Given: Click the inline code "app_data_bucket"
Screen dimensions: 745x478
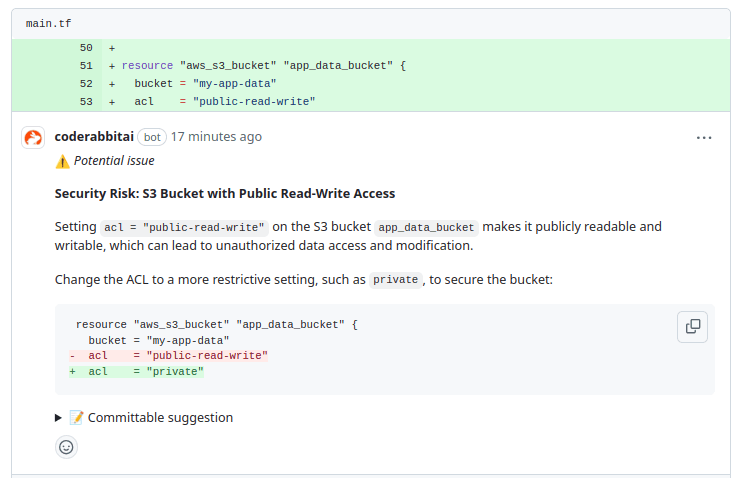Looking at the screenshot, I should coord(427,227).
